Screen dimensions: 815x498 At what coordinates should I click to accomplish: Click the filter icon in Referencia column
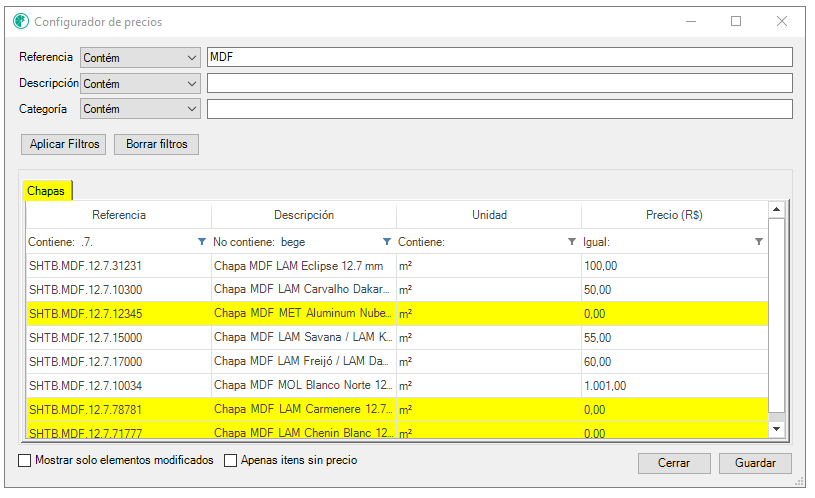202,242
